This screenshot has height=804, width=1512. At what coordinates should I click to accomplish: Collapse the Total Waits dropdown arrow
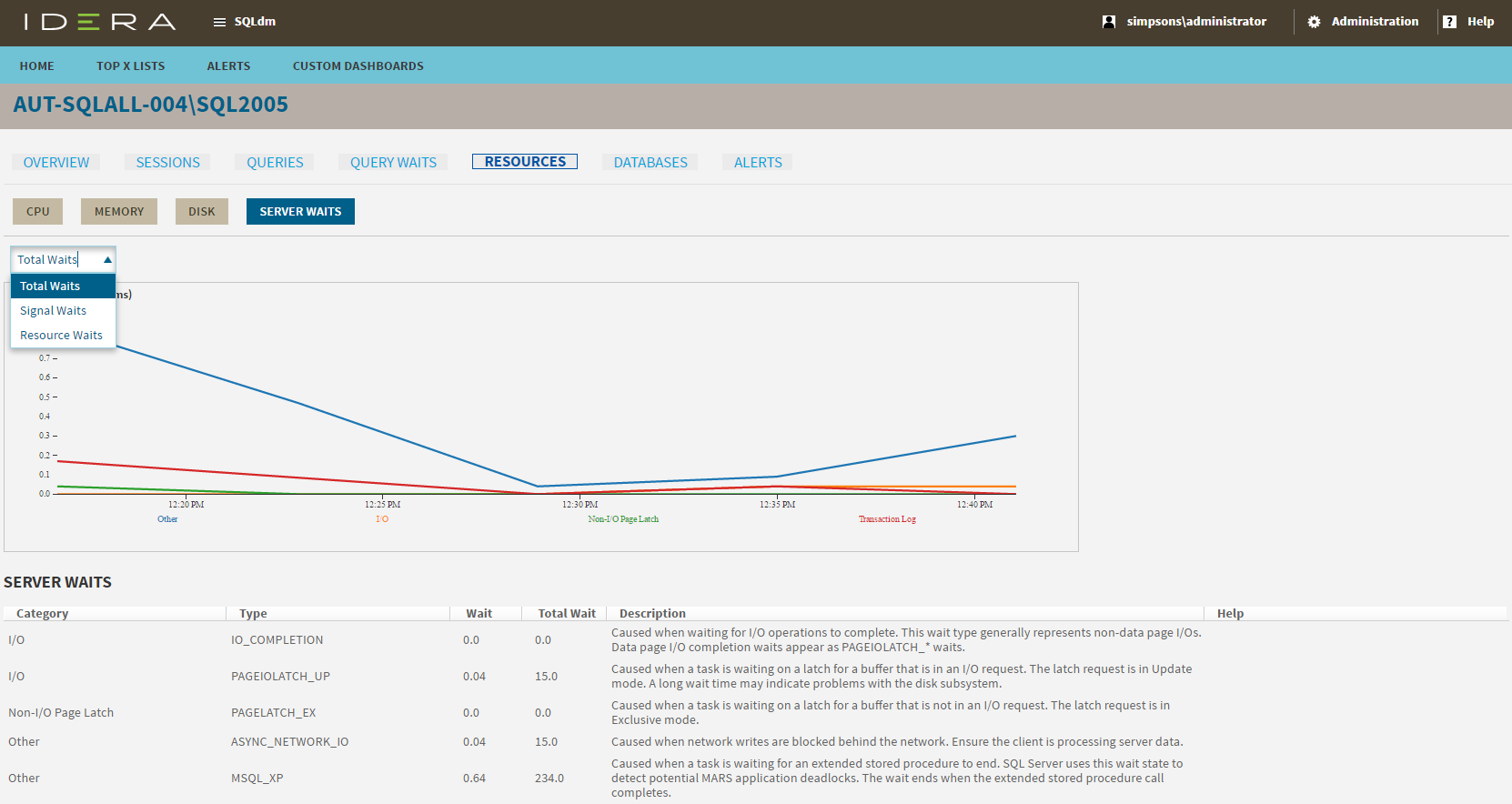point(107,260)
